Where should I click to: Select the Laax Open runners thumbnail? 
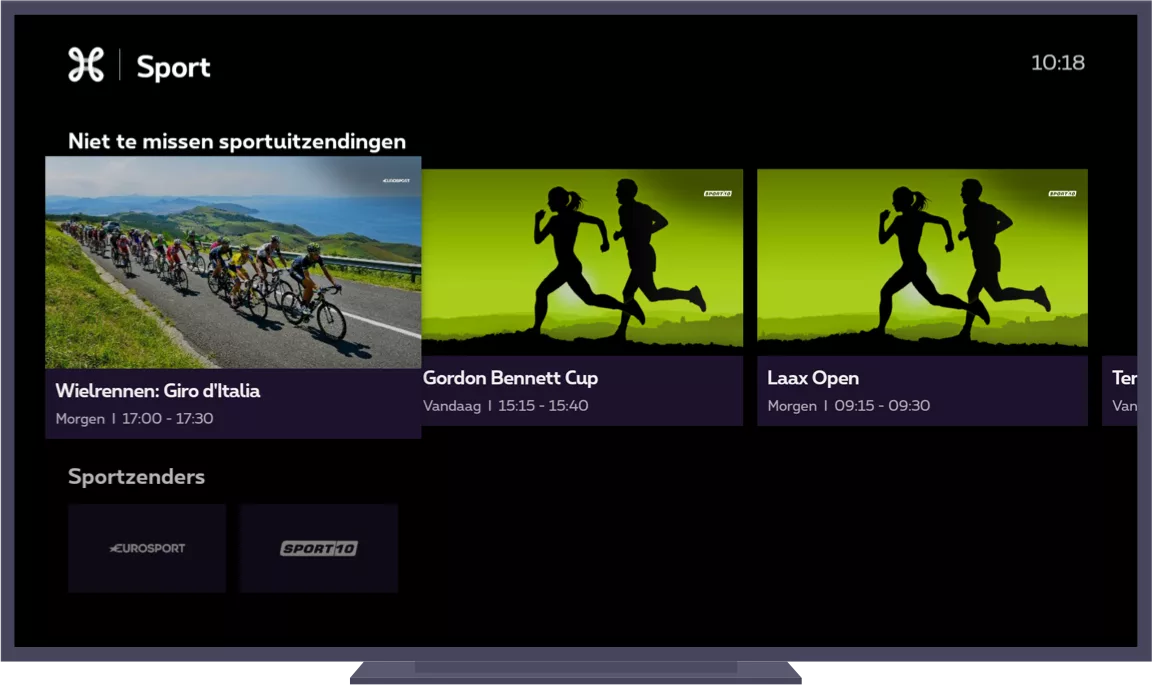click(922, 262)
